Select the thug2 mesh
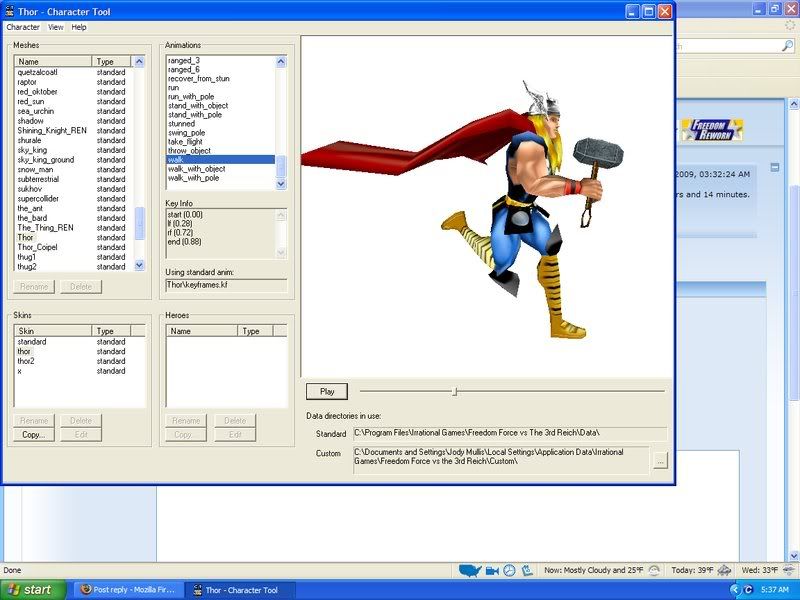This screenshot has height=600, width=800. tap(27, 266)
